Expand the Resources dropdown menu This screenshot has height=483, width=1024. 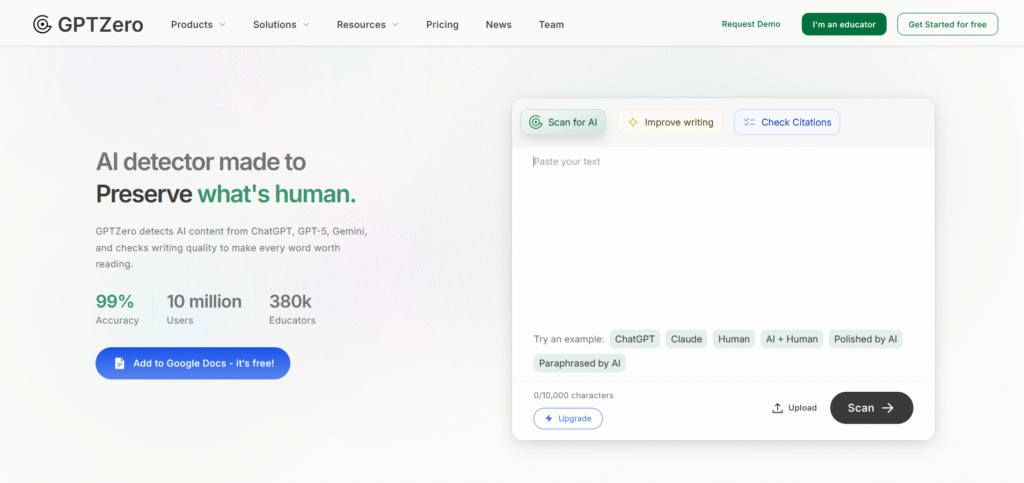(367, 24)
